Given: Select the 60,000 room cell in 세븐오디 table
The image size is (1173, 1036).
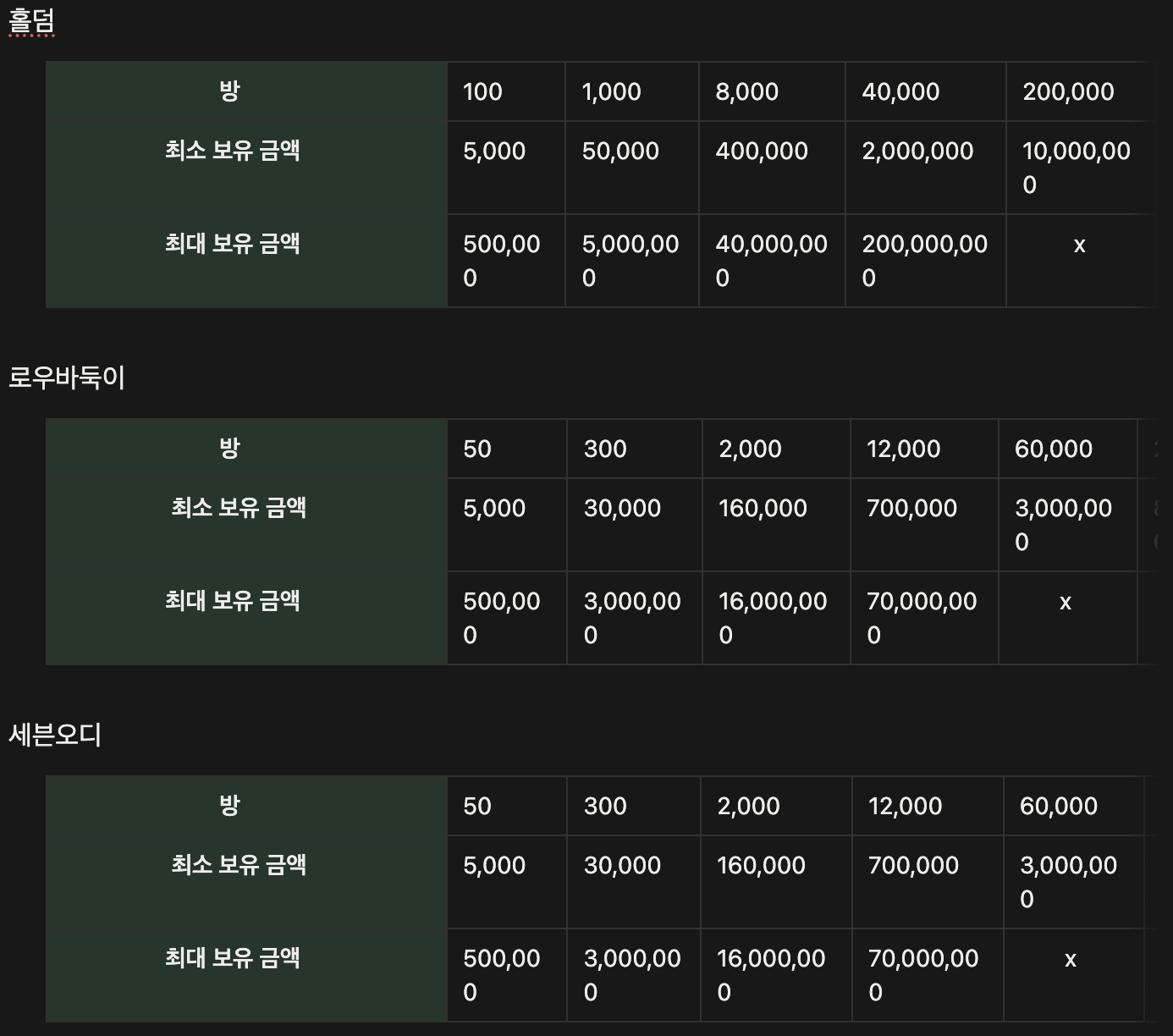Looking at the screenshot, I should 1059,806.
